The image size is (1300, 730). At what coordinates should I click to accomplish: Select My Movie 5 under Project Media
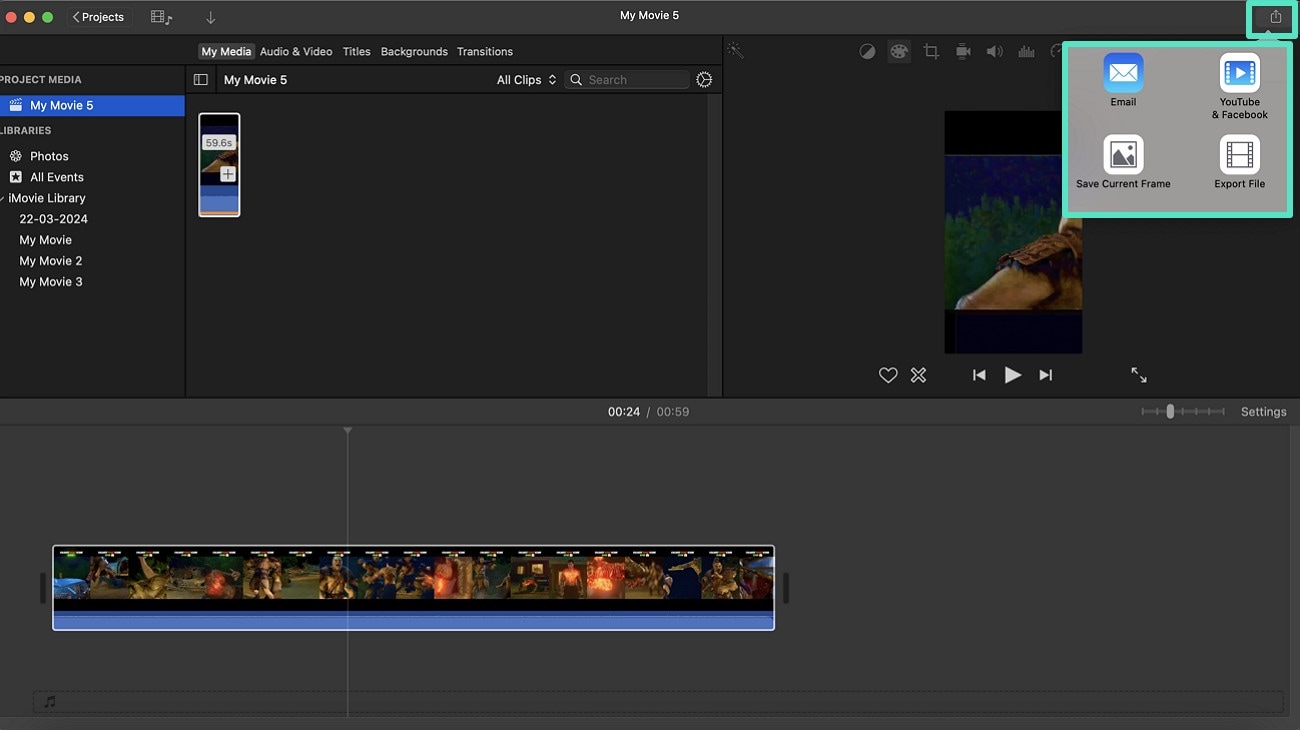click(x=92, y=105)
